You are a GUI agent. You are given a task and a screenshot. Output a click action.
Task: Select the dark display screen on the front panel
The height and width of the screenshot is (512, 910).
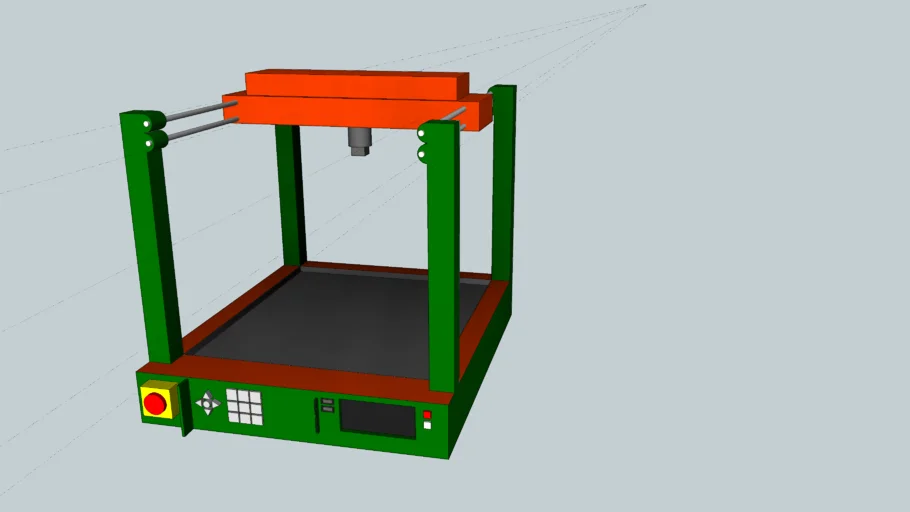pos(378,419)
